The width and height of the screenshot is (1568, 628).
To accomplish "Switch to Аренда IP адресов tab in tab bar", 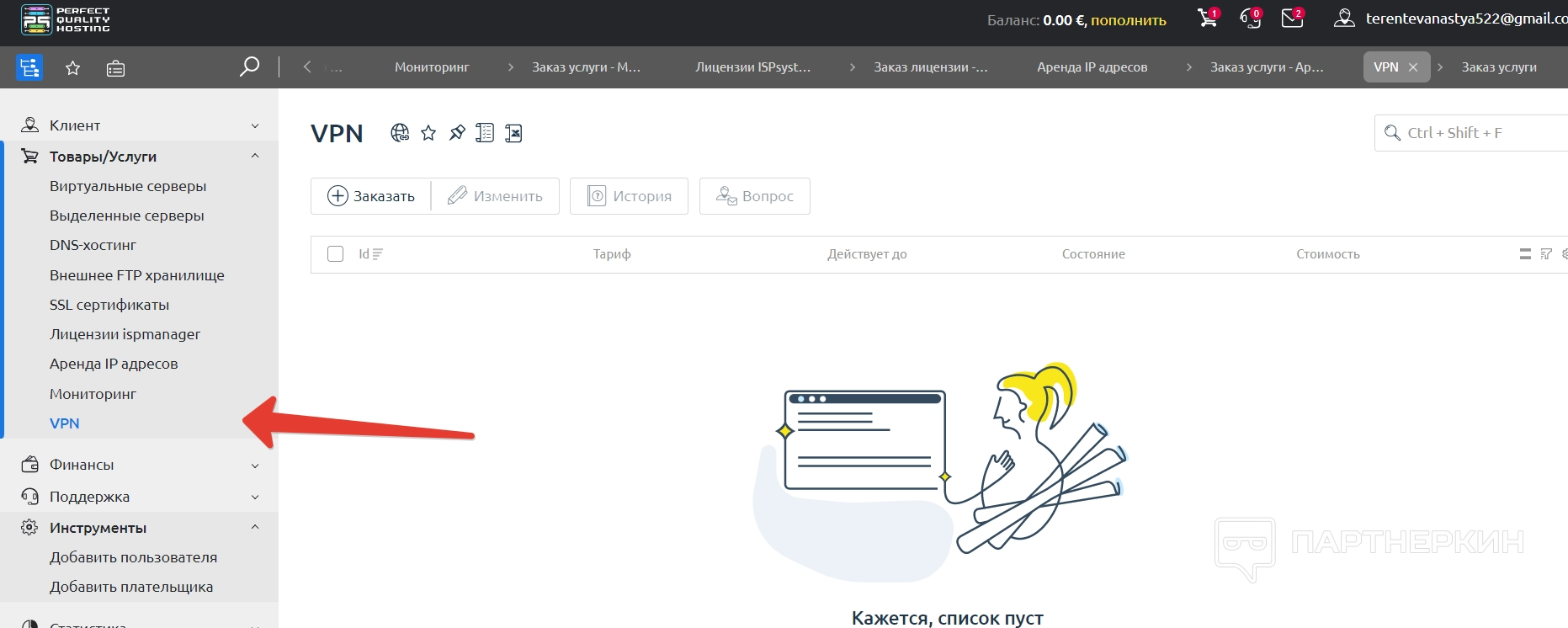I will point(1092,67).
